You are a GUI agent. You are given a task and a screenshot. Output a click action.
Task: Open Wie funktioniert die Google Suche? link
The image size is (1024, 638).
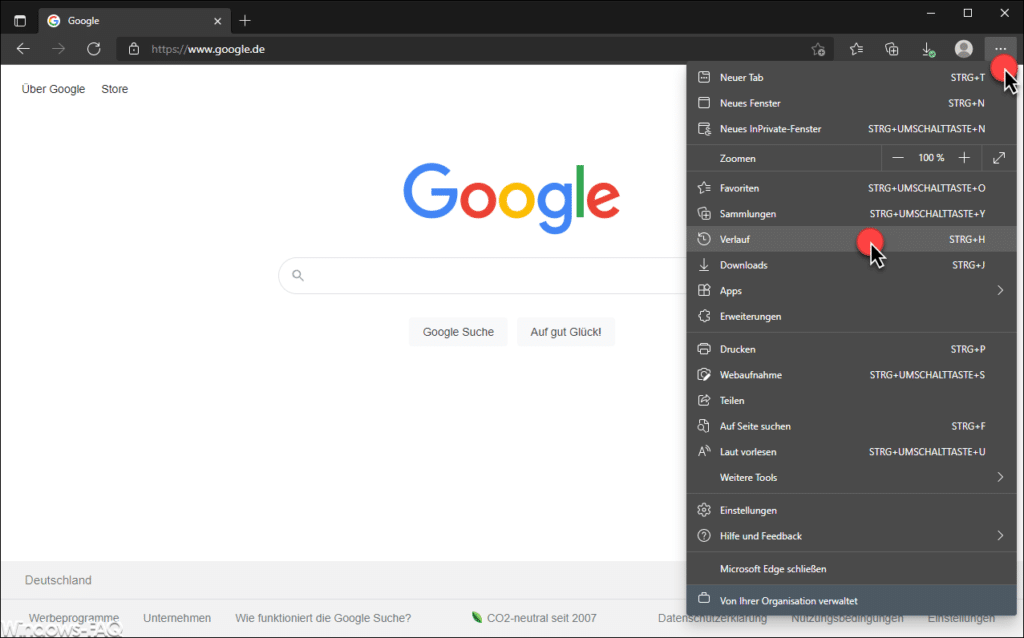coord(323,618)
